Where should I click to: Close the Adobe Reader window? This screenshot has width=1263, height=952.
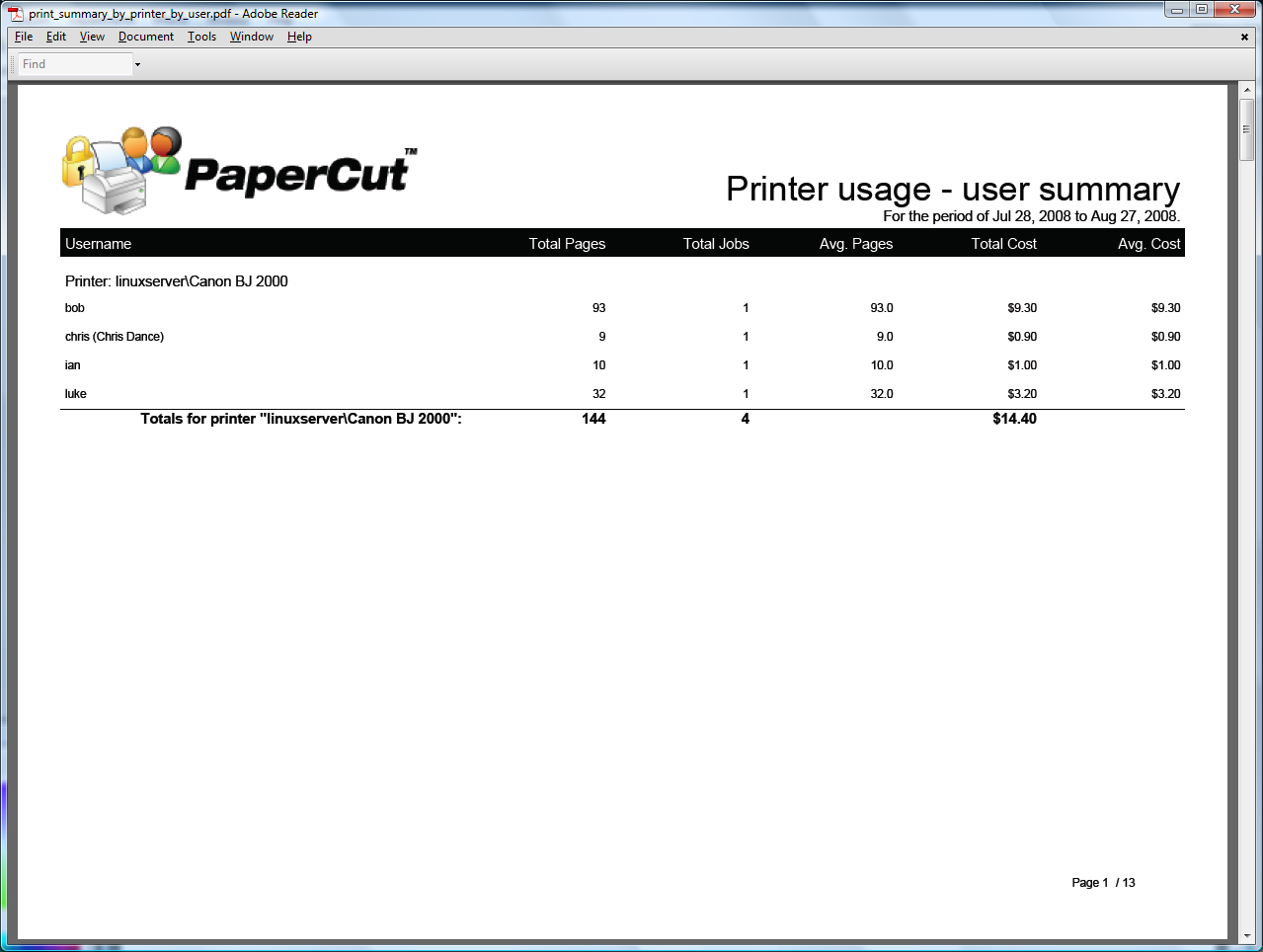coord(1234,10)
